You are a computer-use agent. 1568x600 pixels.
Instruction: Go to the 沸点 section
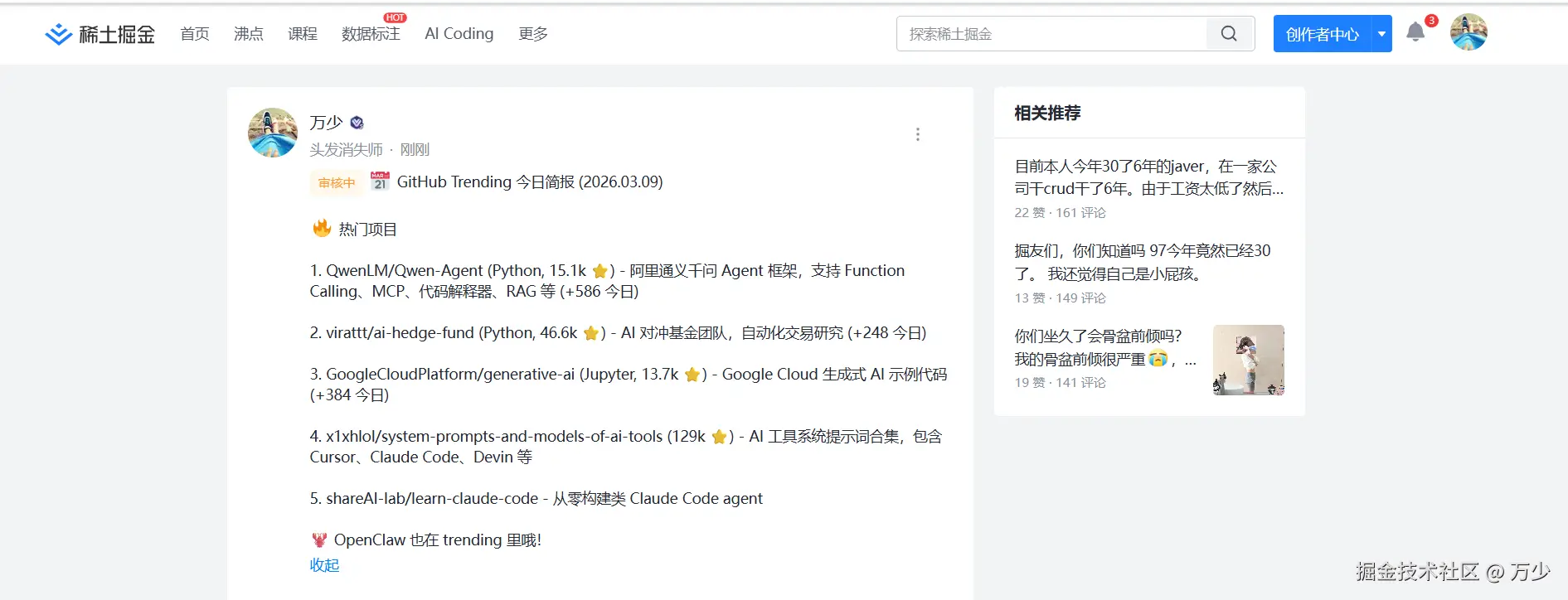tap(249, 34)
